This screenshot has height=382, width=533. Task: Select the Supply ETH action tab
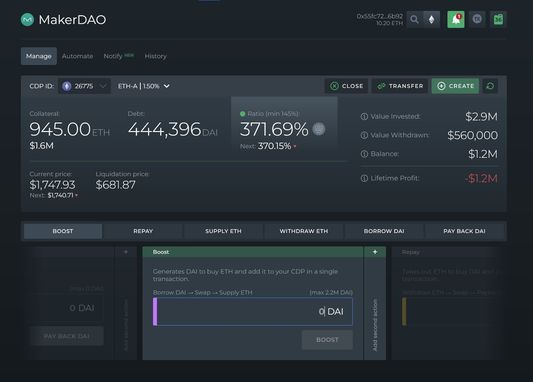pyautogui.click(x=223, y=231)
